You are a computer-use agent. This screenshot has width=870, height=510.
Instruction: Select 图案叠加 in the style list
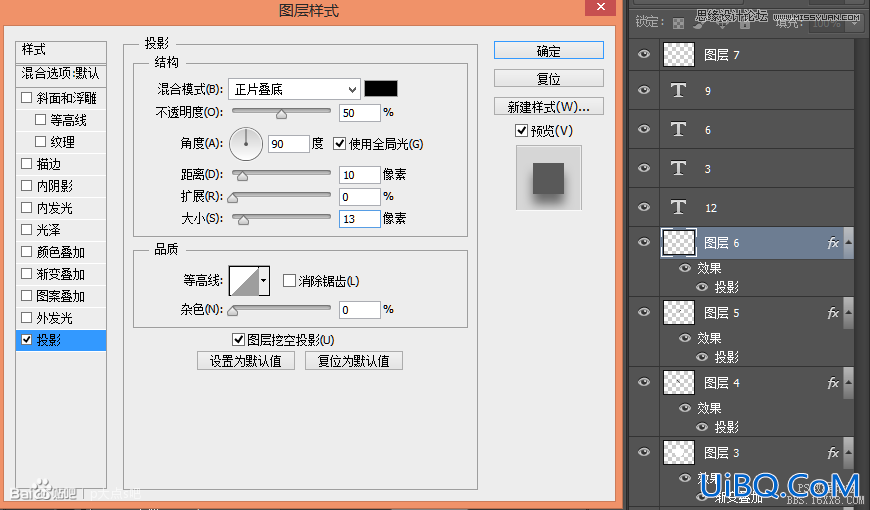(x=61, y=296)
